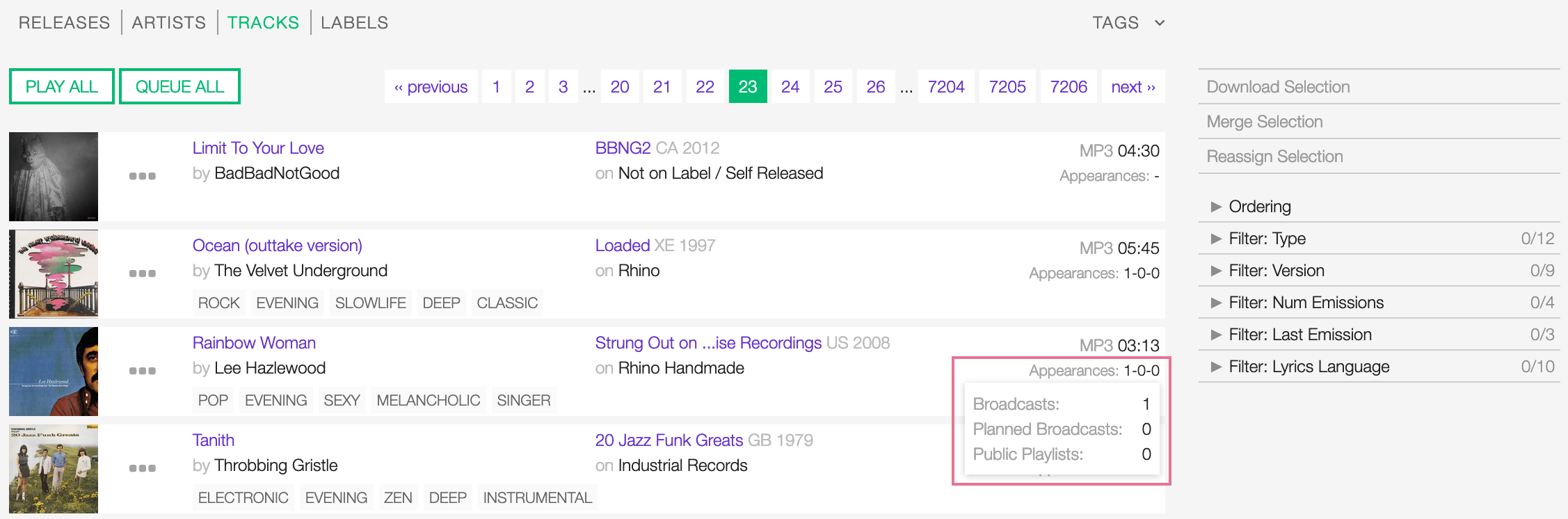Expand Filter: Version section
Screen dimensions: 1568x519
tap(1379, 271)
